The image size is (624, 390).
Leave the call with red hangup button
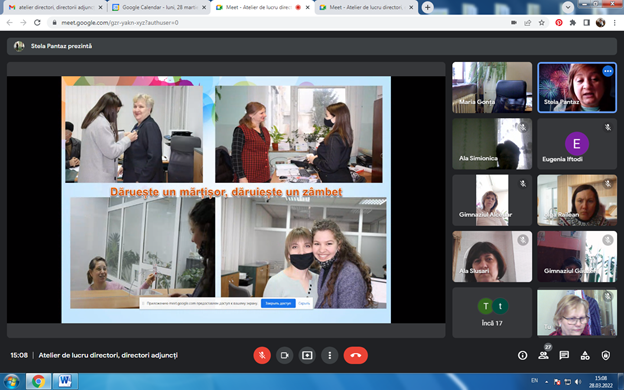[355, 355]
